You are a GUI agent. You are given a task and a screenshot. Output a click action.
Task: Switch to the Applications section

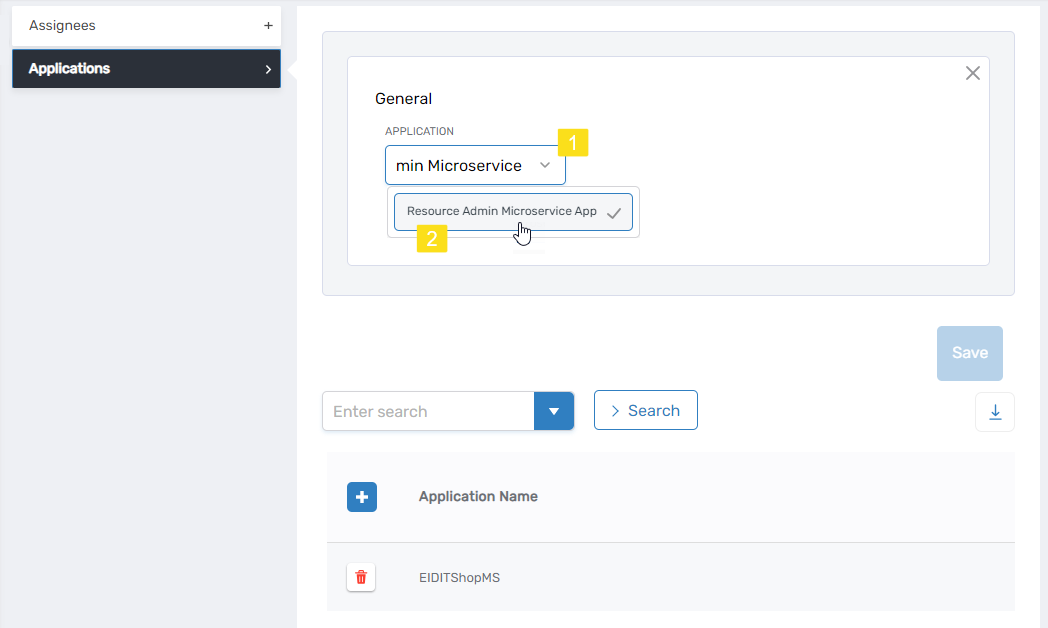coord(69,68)
